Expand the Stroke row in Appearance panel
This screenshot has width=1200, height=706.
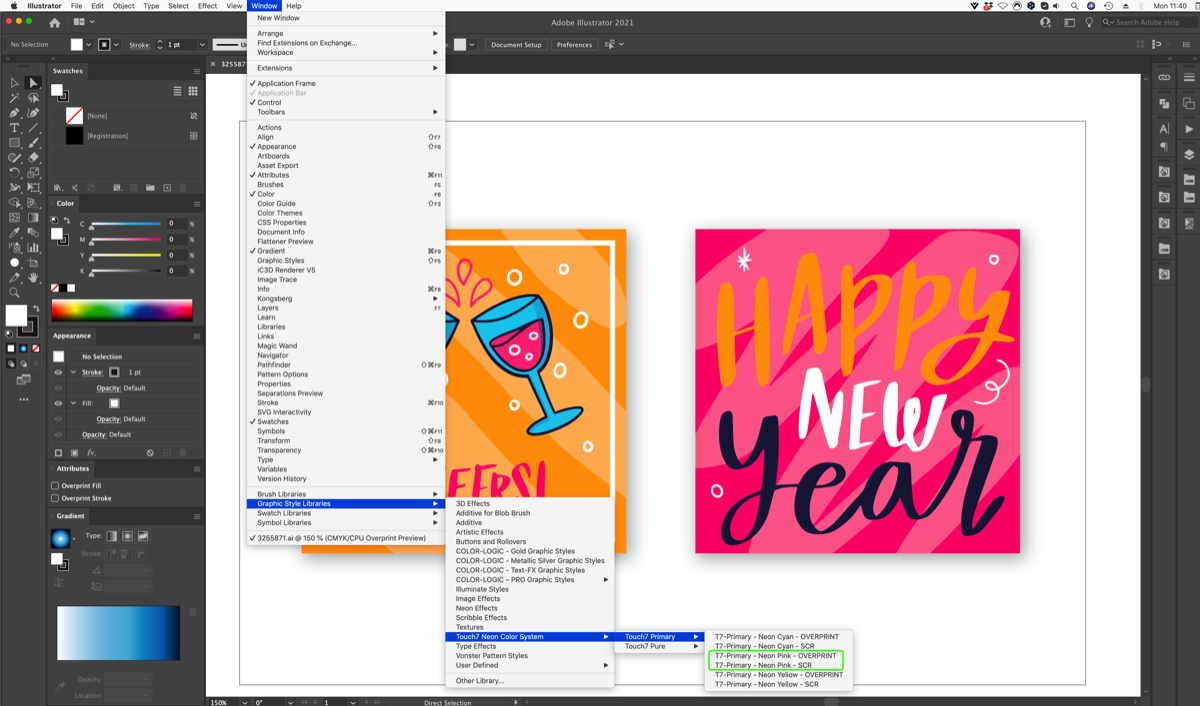pos(73,372)
